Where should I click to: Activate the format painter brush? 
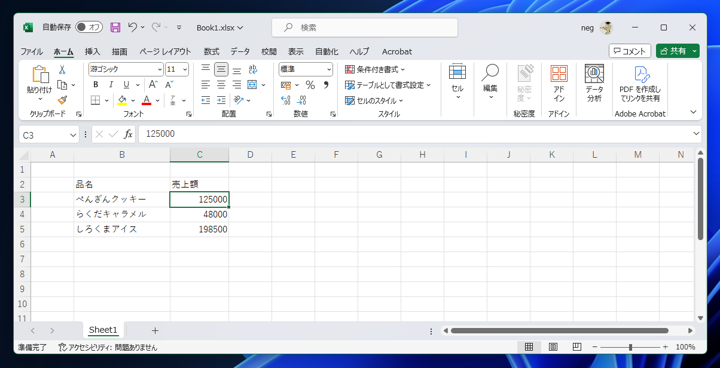62,100
